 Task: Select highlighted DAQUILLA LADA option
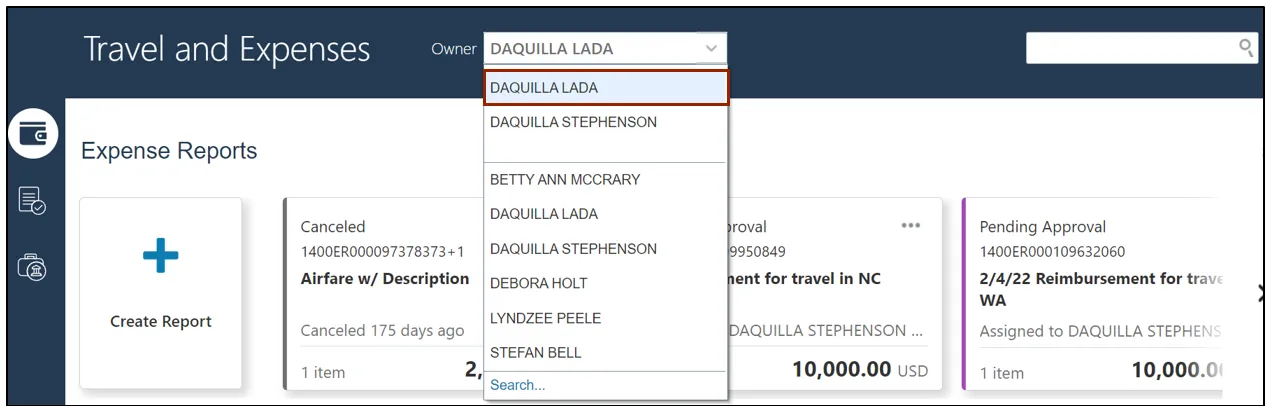point(605,88)
